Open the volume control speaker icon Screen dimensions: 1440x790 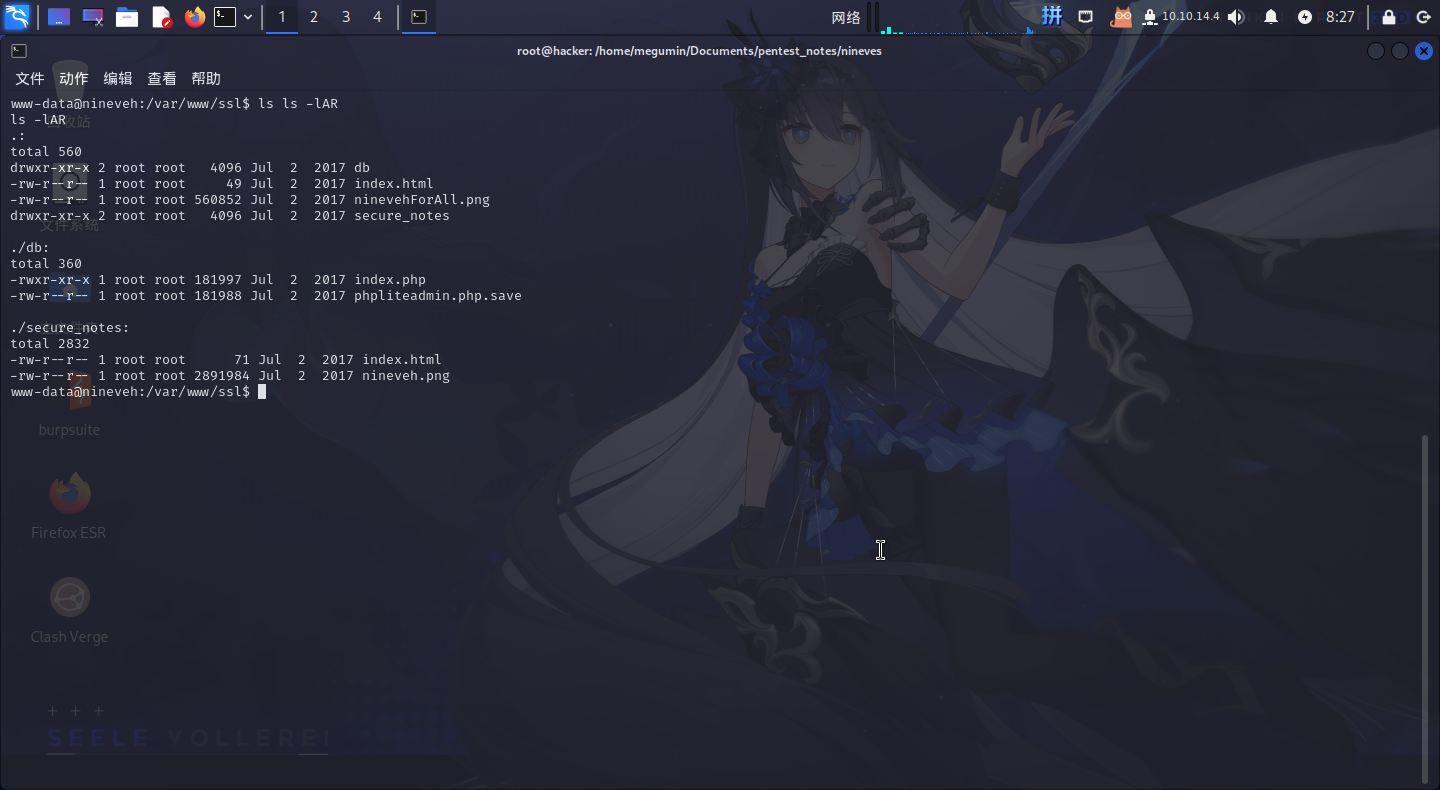click(x=1237, y=17)
